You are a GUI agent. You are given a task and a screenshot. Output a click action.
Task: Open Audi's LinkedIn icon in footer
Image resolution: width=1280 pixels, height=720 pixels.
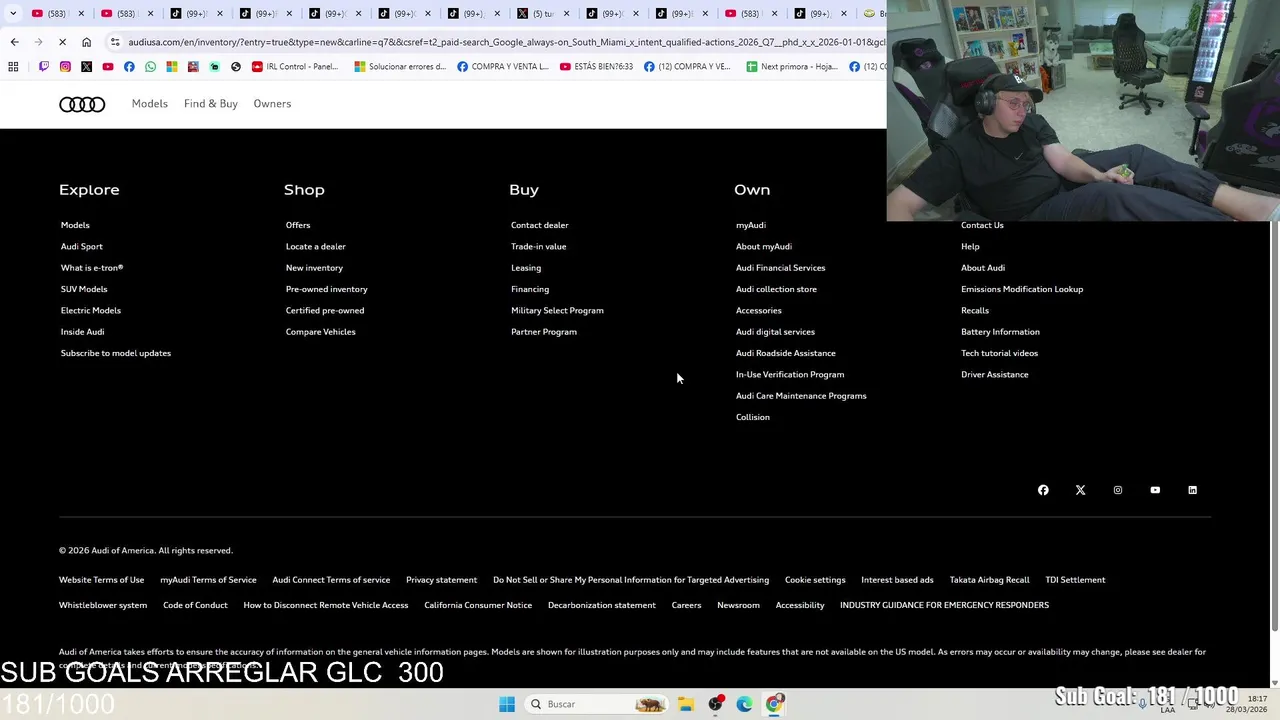tap(1192, 490)
